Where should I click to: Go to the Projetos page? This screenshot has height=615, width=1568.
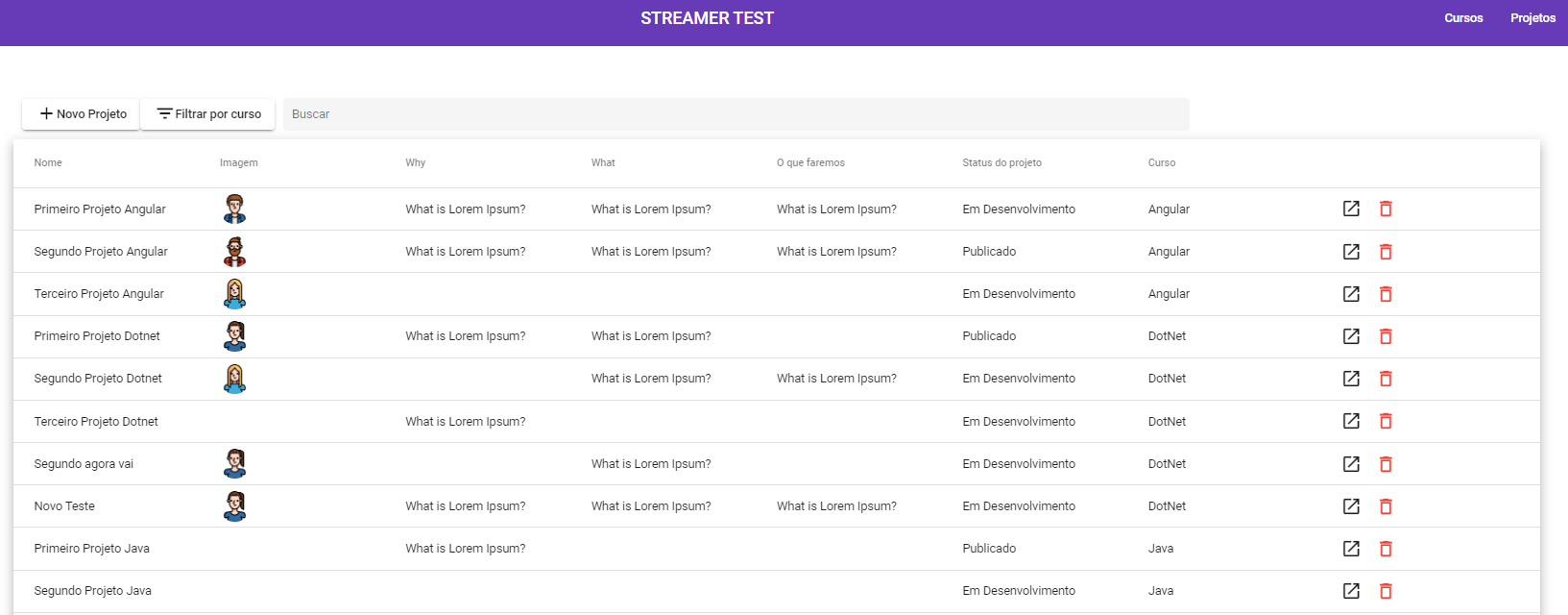coord(1532,18)
